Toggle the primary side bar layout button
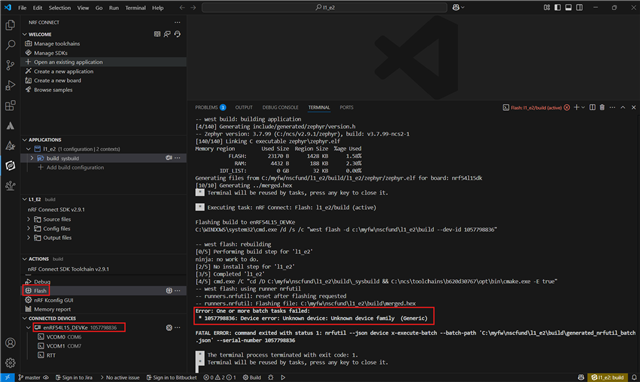Screen dimensions: 640x382 558,7
